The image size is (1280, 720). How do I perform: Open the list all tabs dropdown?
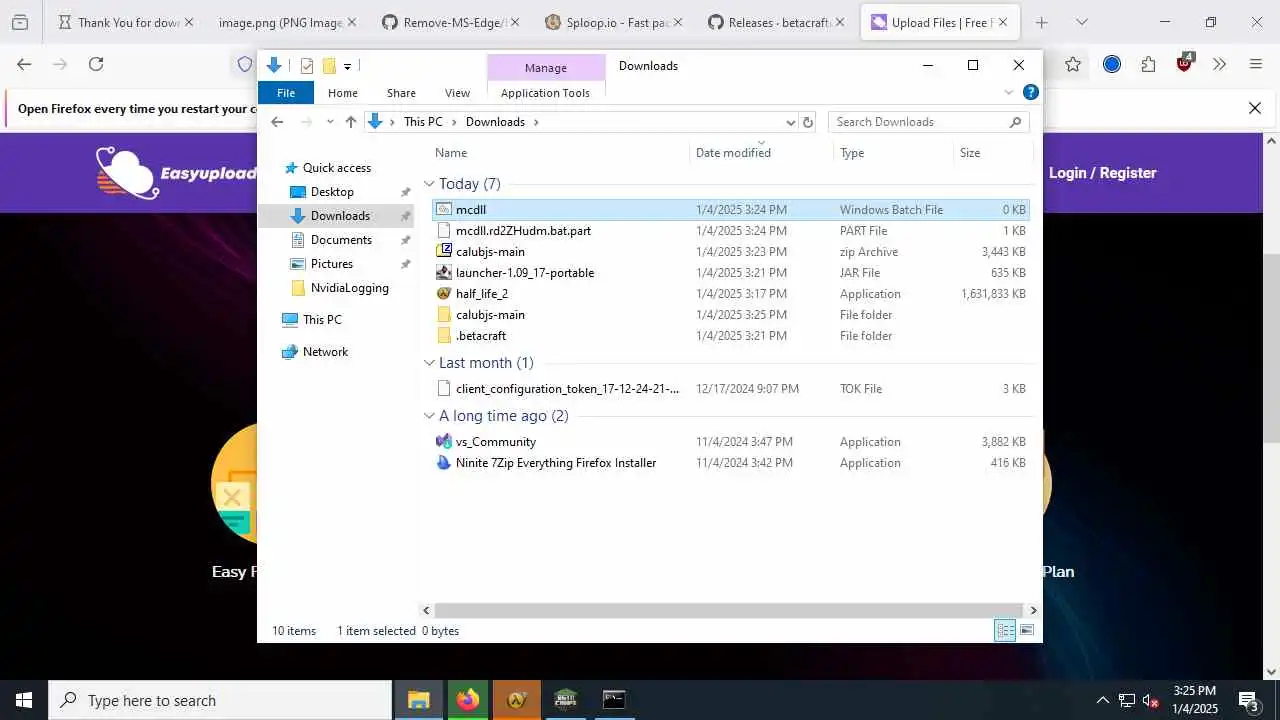[x=1081, y=22]
